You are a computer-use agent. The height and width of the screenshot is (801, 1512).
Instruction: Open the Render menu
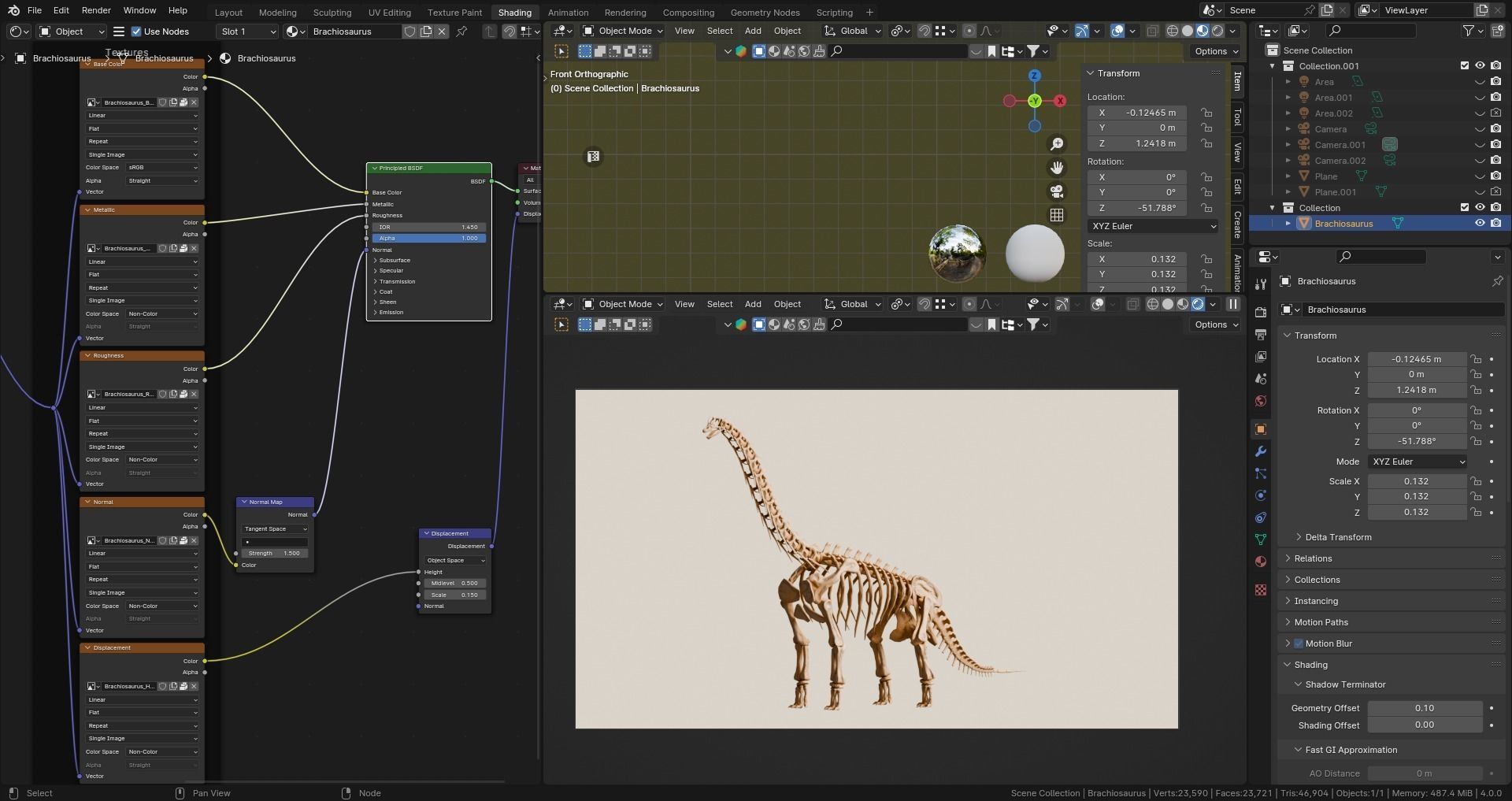point(96,10)
